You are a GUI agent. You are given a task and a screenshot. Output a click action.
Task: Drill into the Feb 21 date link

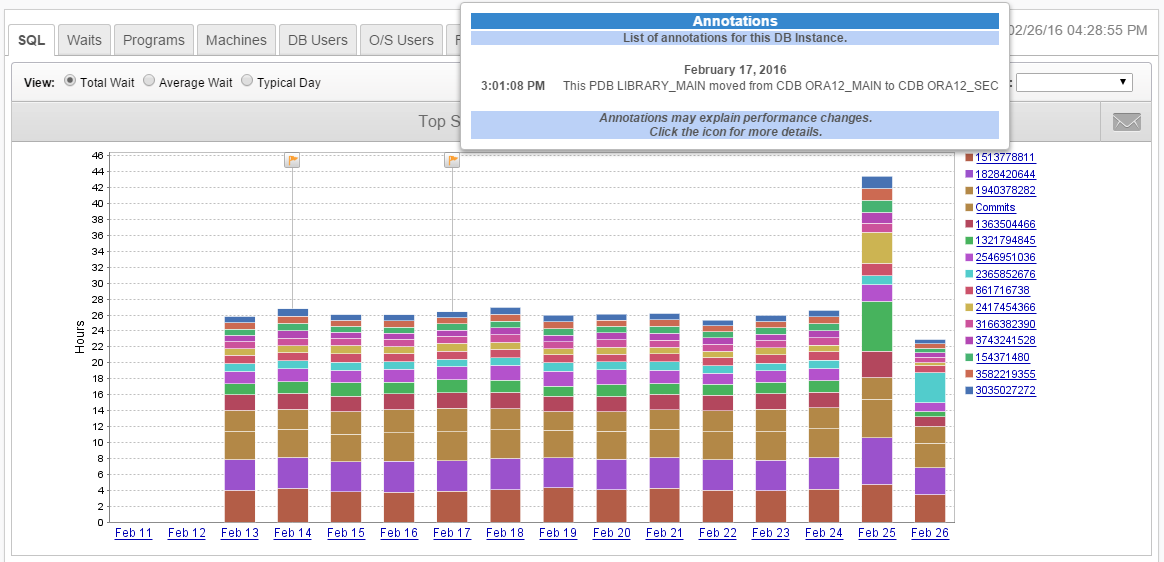664,533
